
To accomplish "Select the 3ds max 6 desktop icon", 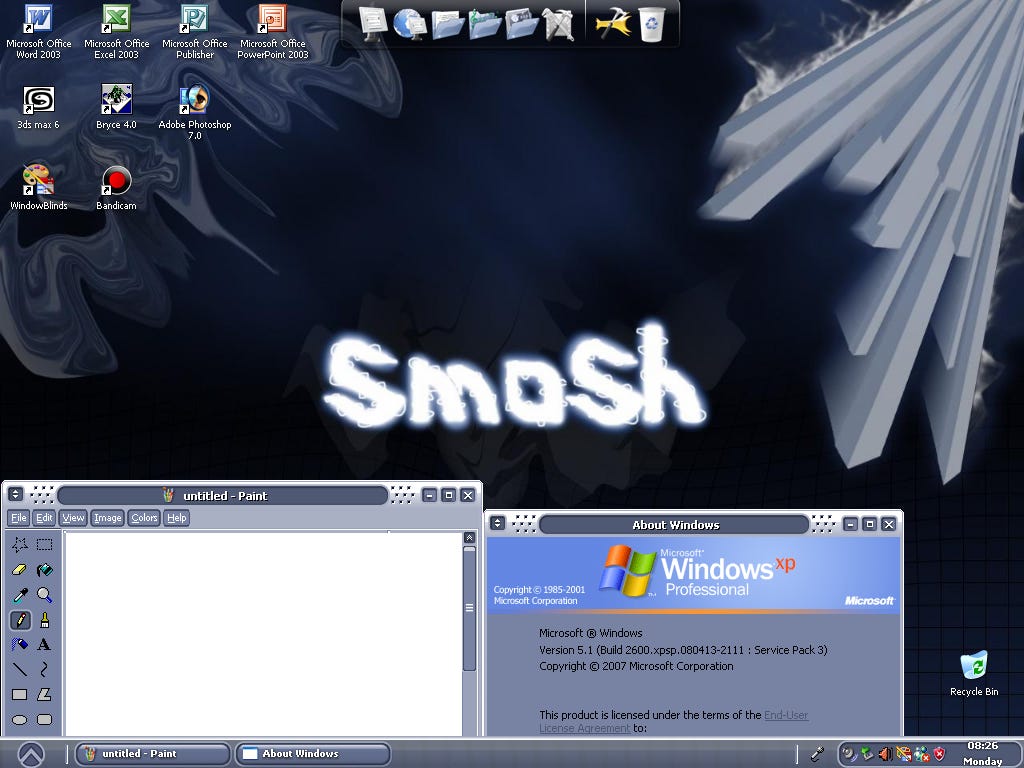I will click(x=39, y=108).
